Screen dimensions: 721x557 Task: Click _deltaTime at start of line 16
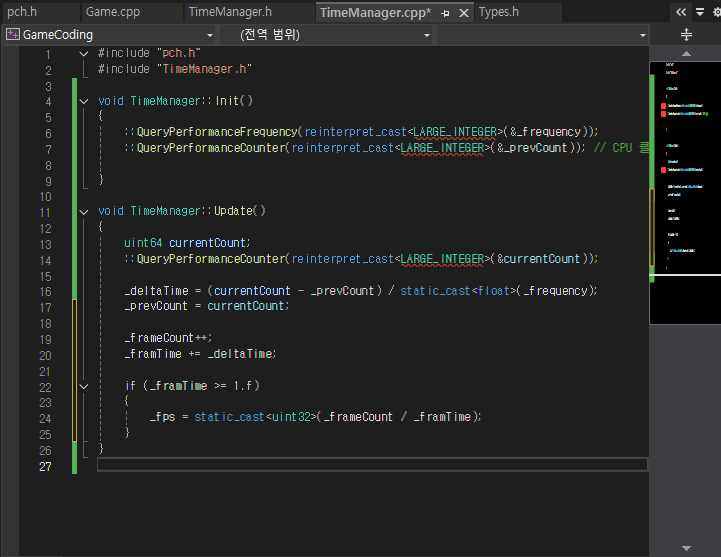[156, 291]
